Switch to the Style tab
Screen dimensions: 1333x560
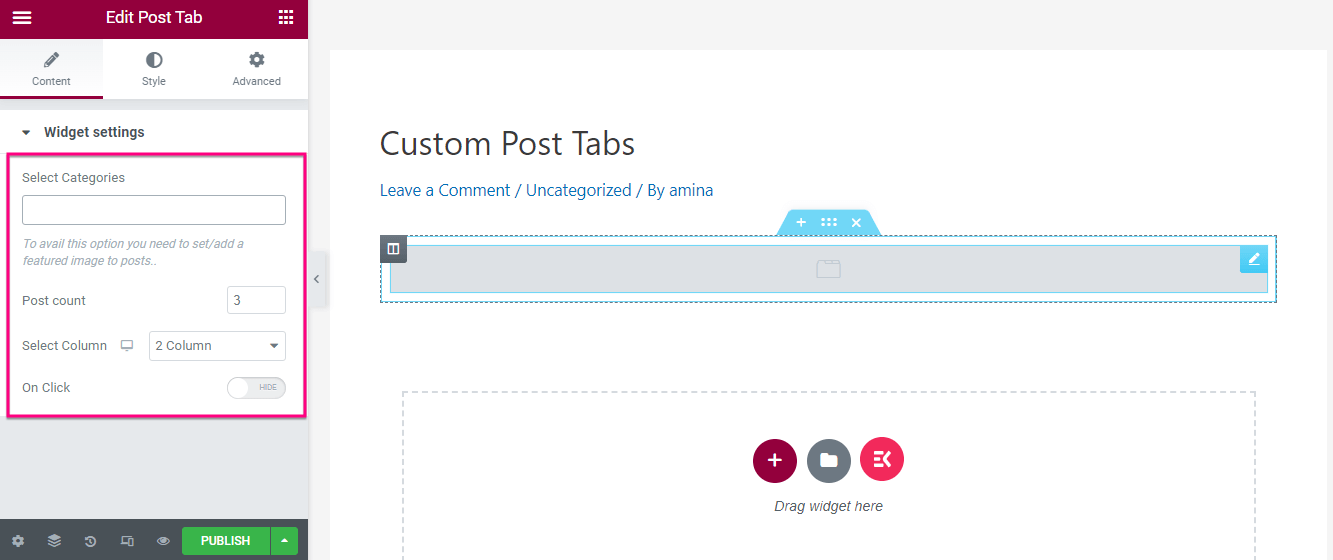pyautogui.click(x=154, y=69)
